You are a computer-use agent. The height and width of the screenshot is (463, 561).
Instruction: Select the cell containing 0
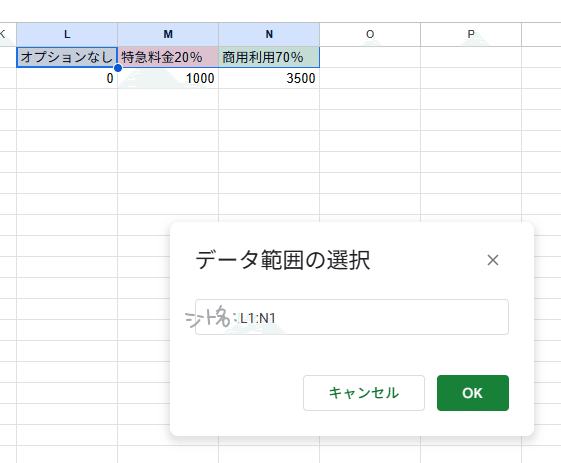(67, 78)
